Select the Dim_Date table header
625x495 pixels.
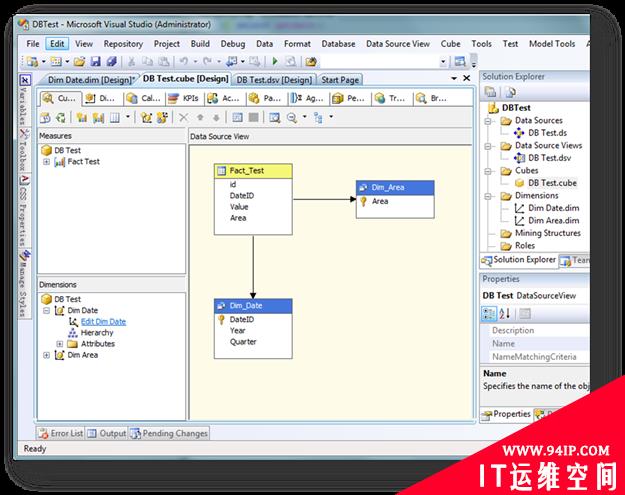[x=253, y=306]
